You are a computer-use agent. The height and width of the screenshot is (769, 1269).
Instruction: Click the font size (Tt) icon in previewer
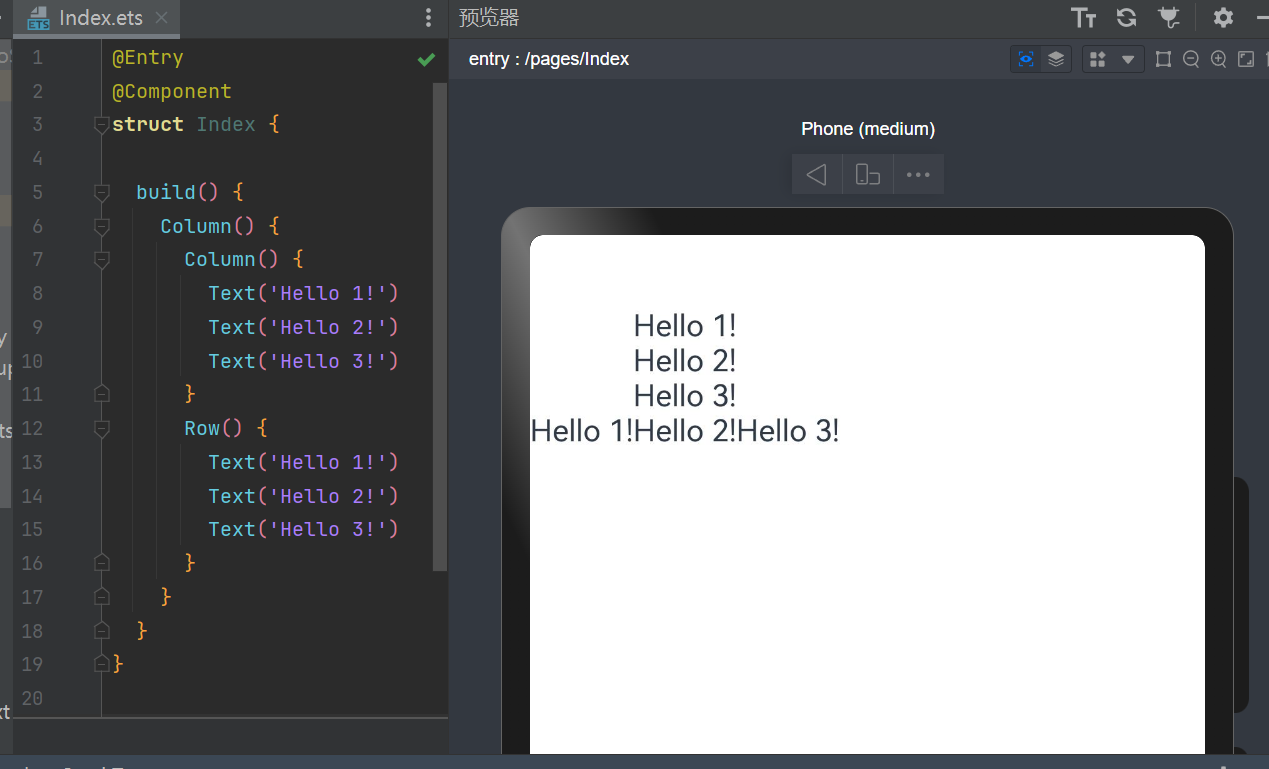point(1083,17)
